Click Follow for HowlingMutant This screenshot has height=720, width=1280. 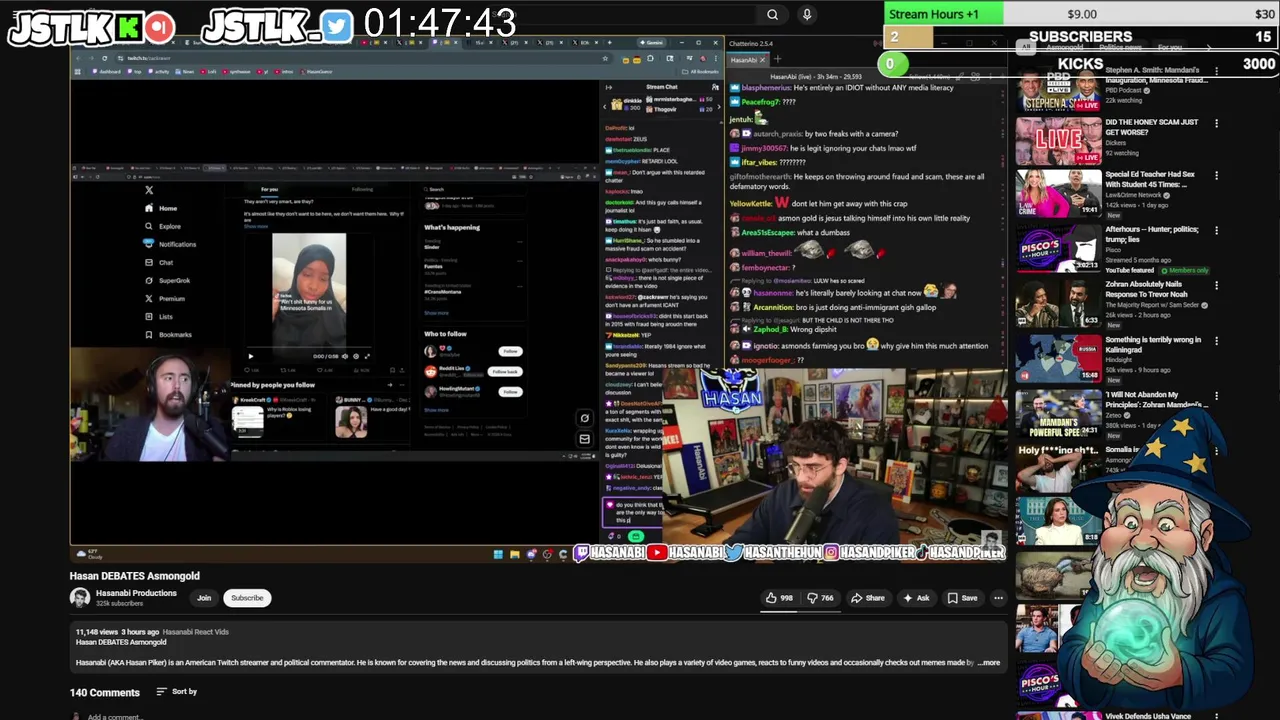tap(510, 392)
